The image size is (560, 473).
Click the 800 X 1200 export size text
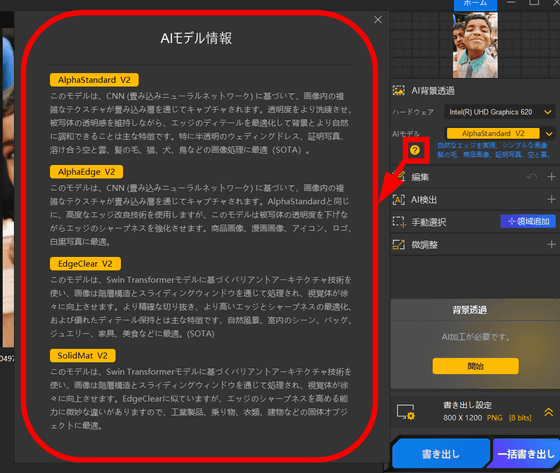(462, 418)
